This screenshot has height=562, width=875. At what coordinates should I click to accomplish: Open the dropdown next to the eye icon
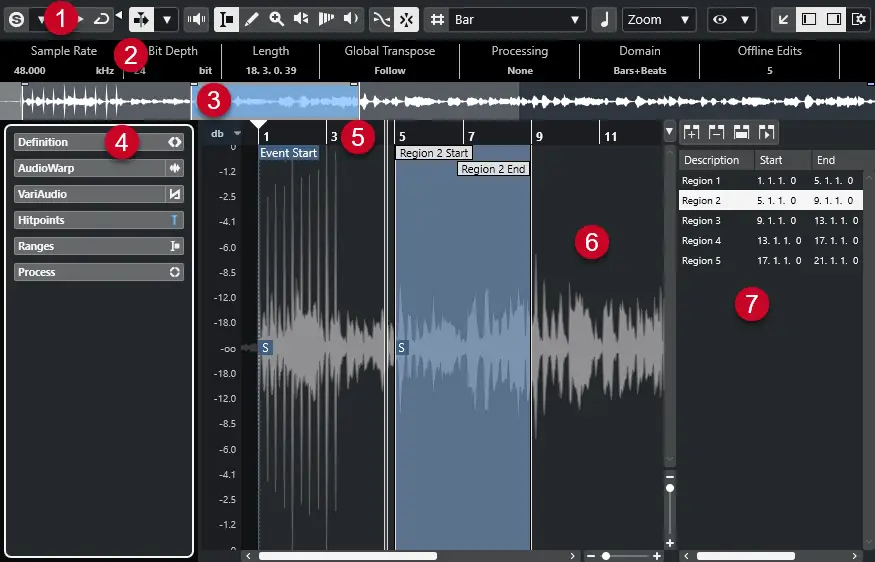744,20
